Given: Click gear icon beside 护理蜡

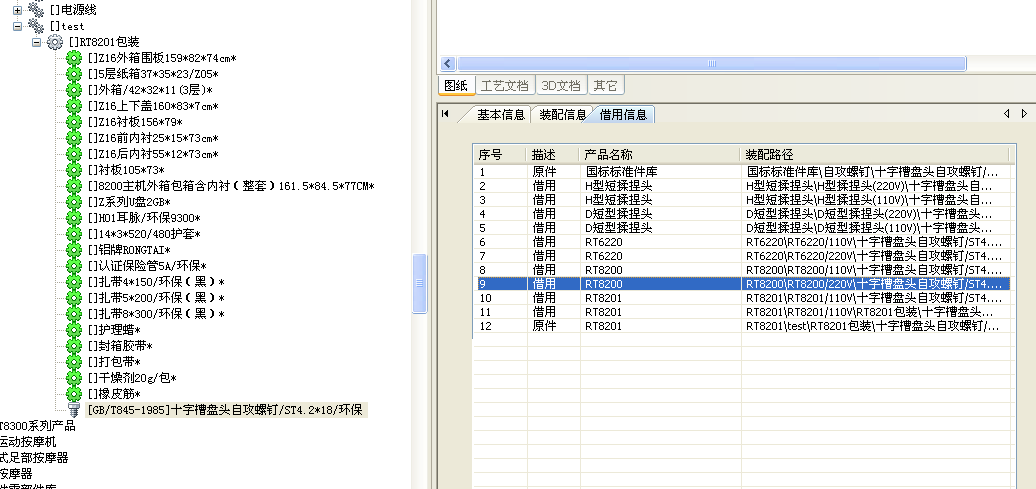Looking at the screenshot, I should pos(74,330).
